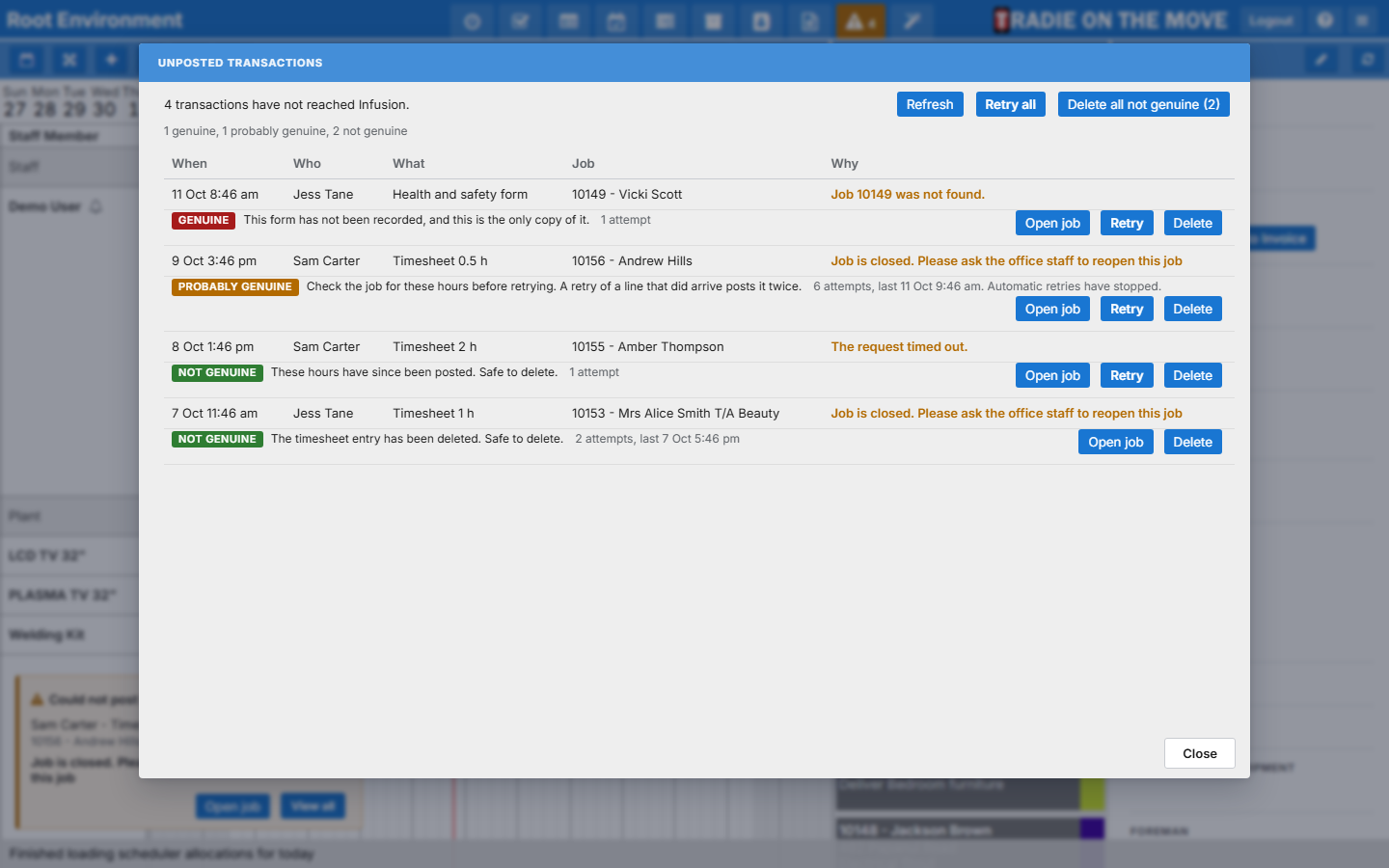Open job for 10153 Mrs Alice Smith row

(1116, 442)
